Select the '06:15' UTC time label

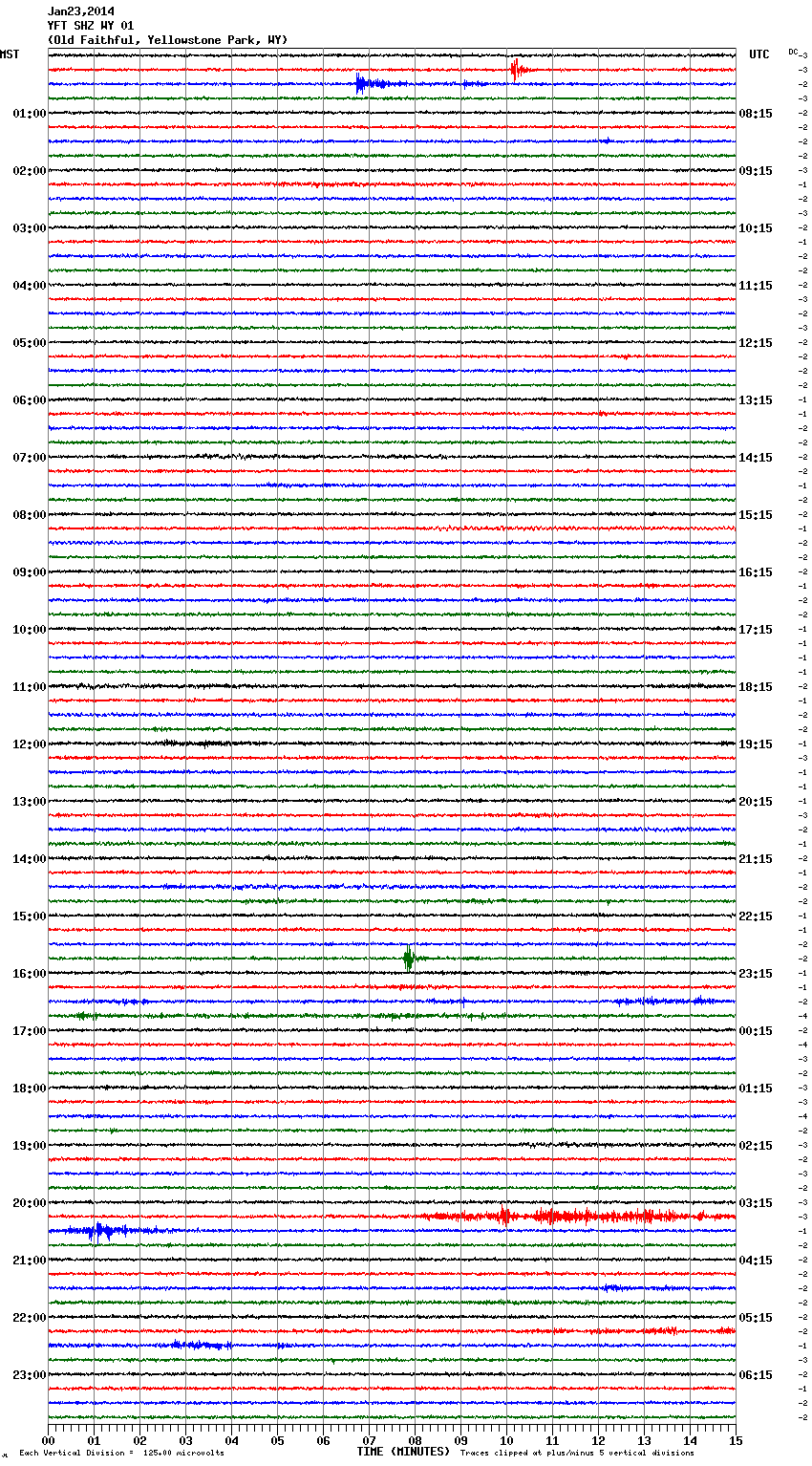coord(756,1375)
